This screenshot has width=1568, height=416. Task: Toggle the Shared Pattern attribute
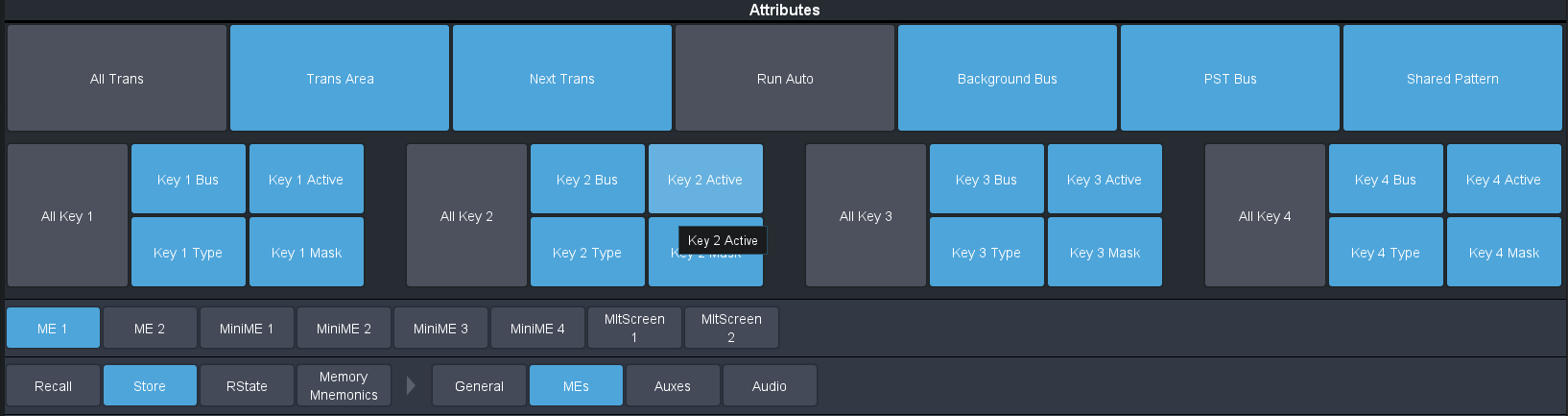1452,78
